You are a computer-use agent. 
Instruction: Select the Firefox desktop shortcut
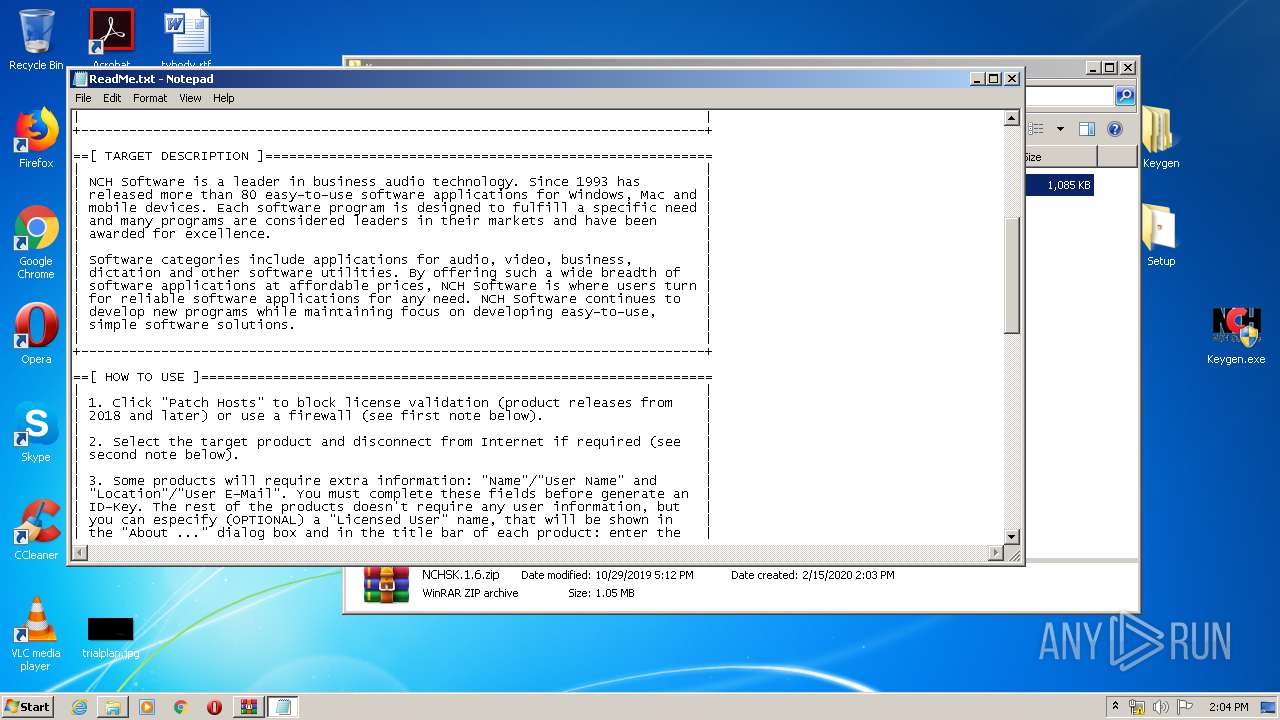36,138
